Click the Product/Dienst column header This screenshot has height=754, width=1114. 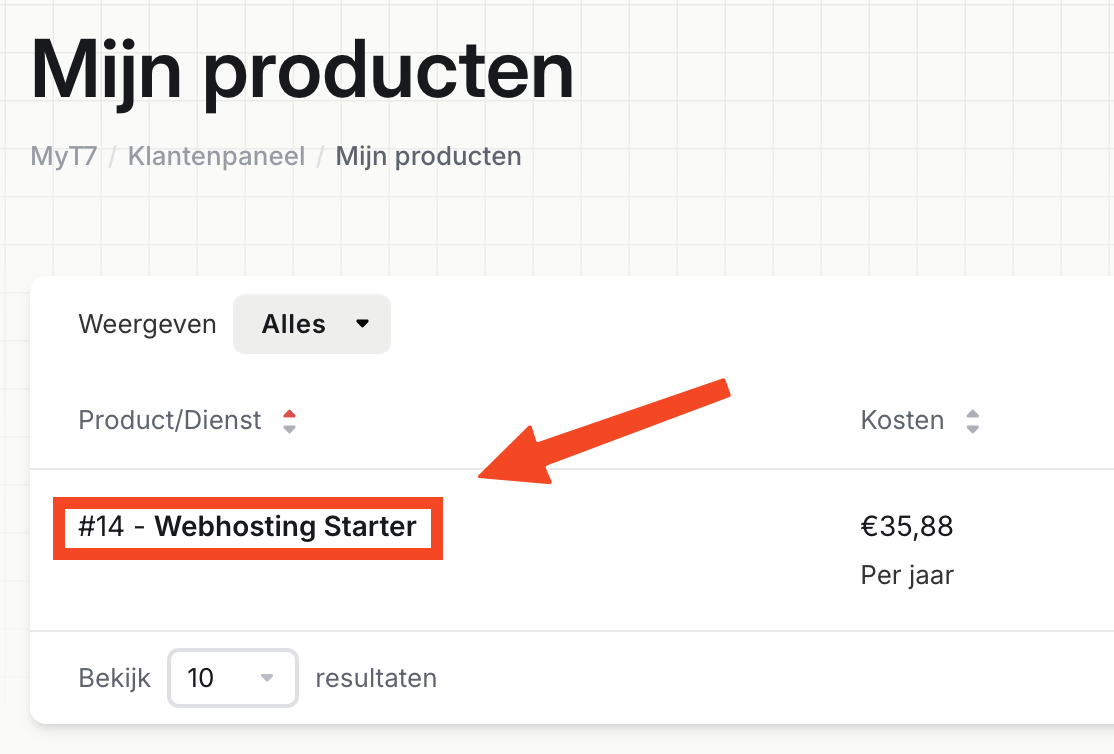tap(170, 420)
